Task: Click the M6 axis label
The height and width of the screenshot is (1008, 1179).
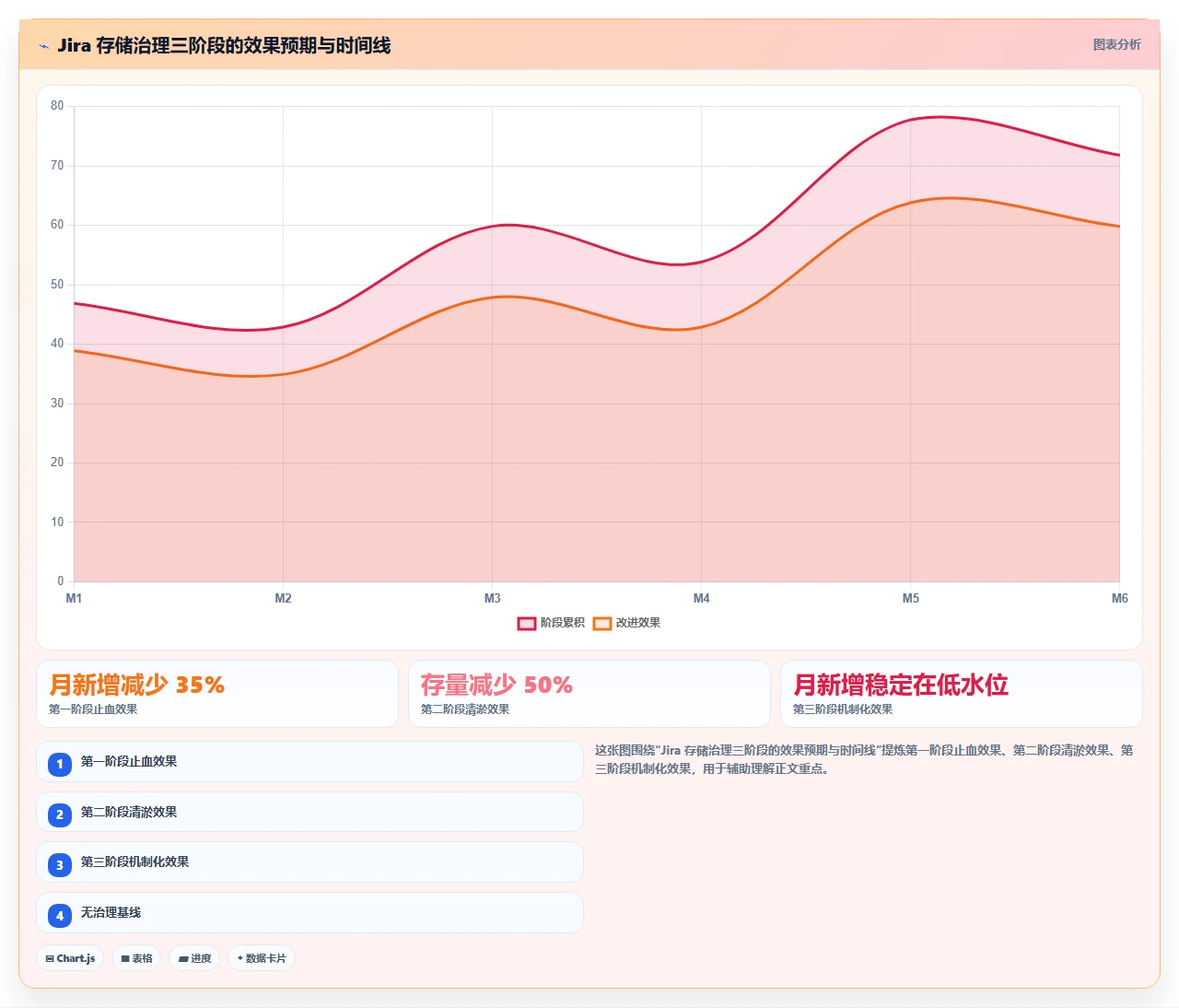Action: (x=1119, y=598)
